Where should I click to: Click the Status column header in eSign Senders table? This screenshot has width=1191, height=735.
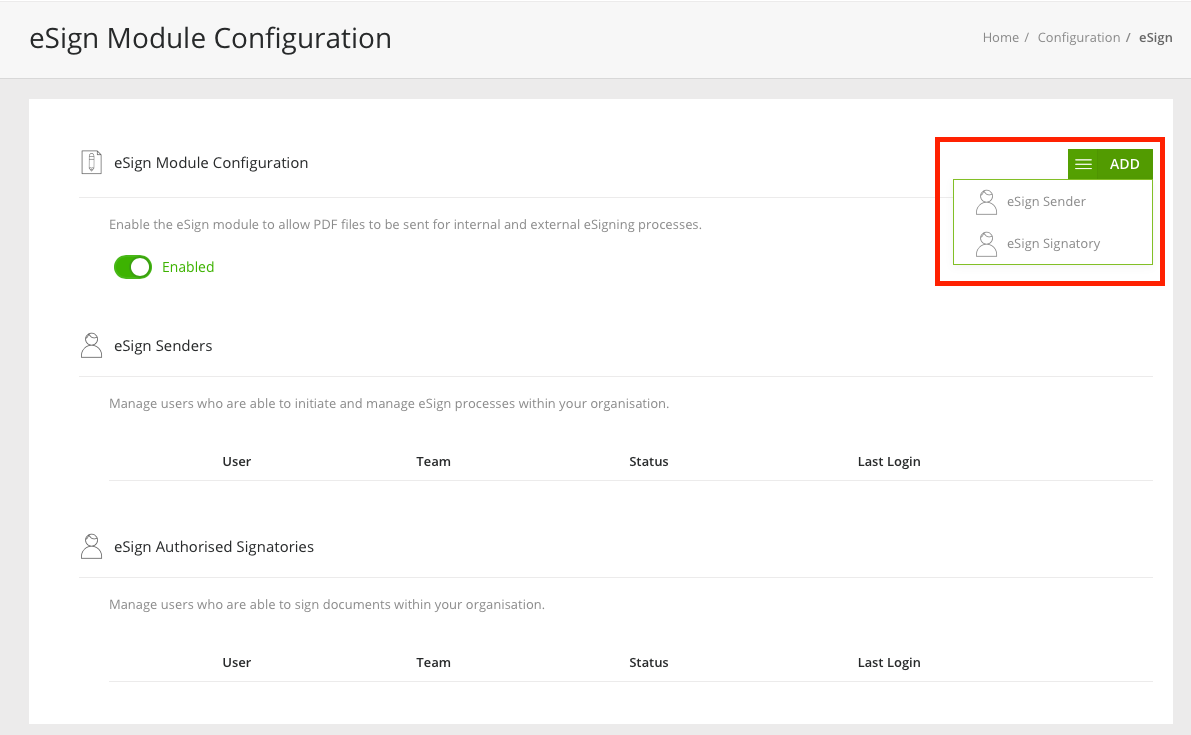(649, 462)
